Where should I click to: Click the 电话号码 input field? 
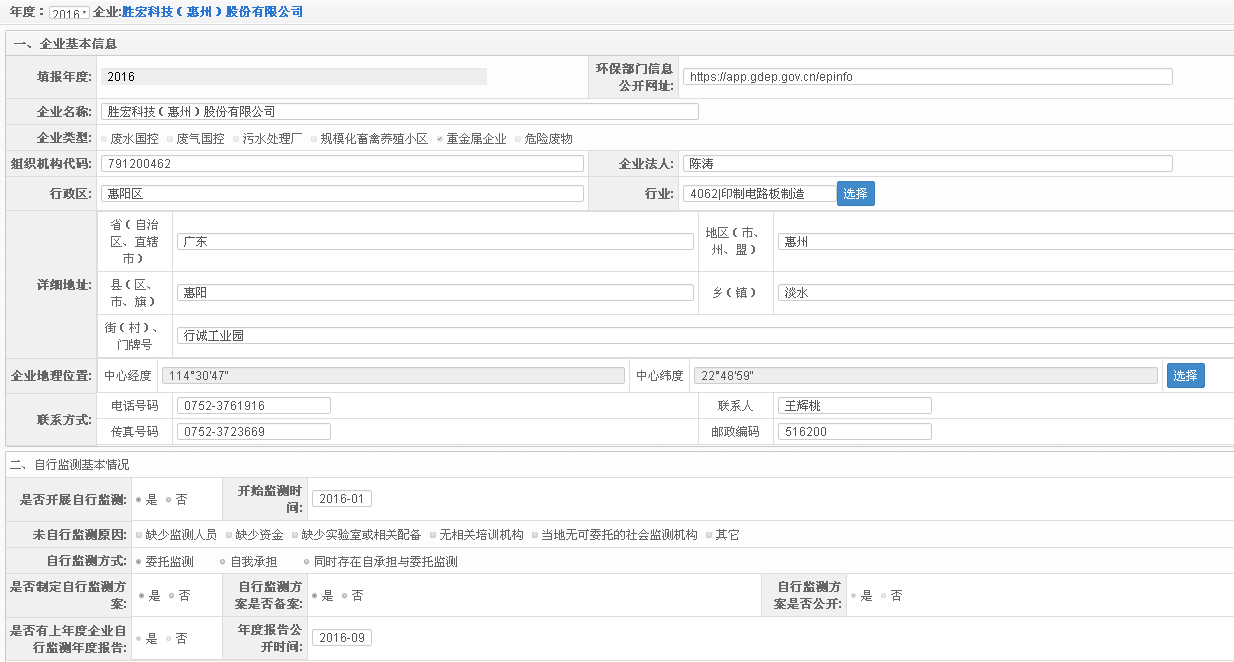[x=253, y=406]
